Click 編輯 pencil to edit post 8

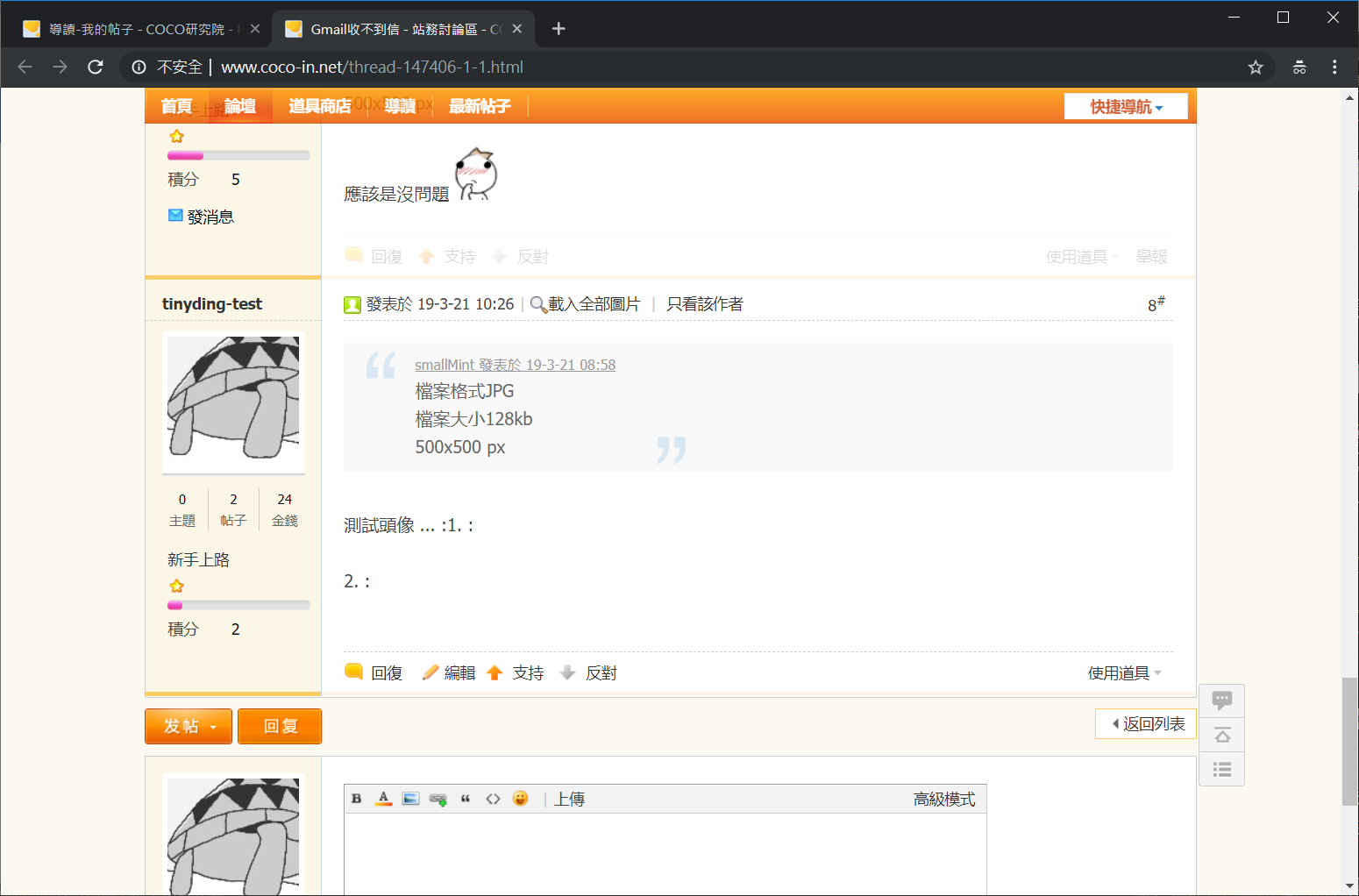click(449, 672)
